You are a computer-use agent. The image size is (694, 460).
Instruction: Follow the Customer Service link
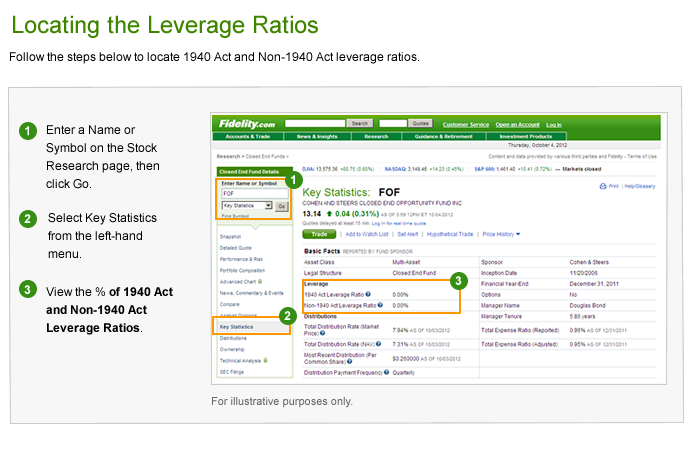click(x=465, y=124)
